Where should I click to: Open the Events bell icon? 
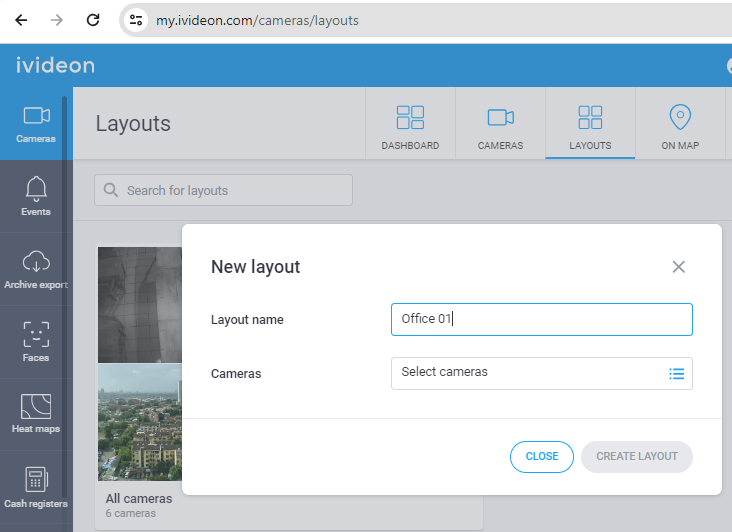tap(36, 189)
